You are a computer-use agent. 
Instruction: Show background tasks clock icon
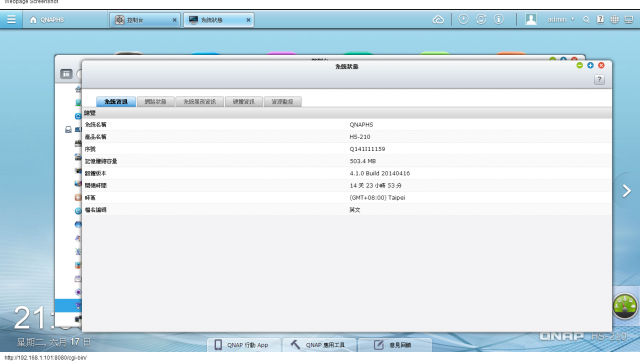(463, 19)
